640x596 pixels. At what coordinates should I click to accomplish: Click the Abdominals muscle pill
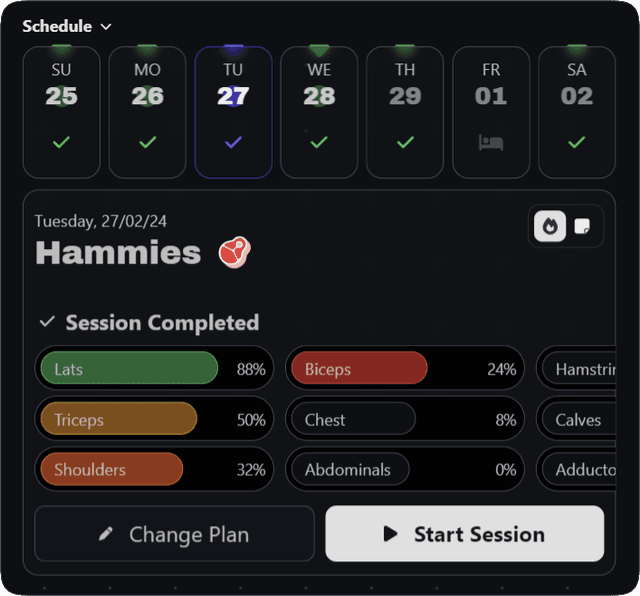point(404,469)
